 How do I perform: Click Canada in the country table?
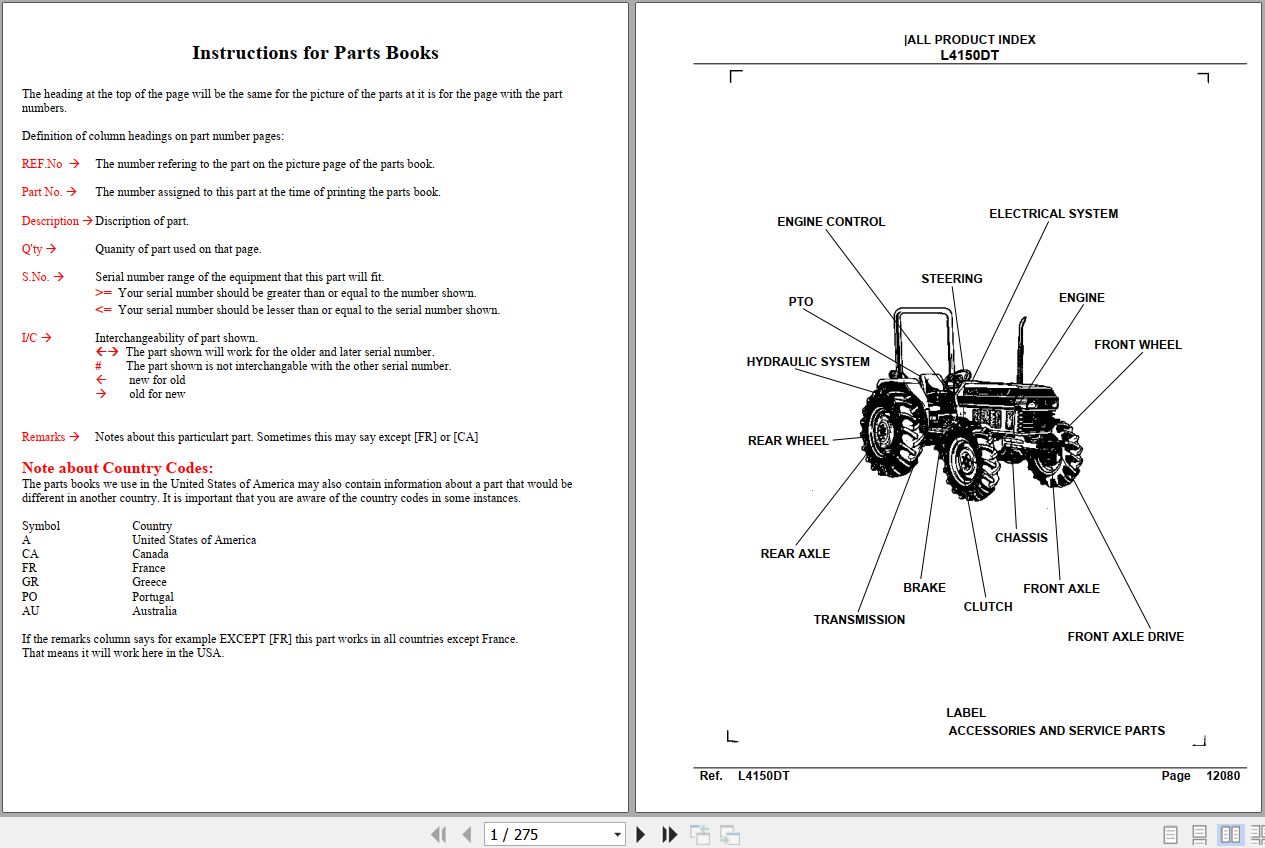pyautogui.click(x=150, y=554)
